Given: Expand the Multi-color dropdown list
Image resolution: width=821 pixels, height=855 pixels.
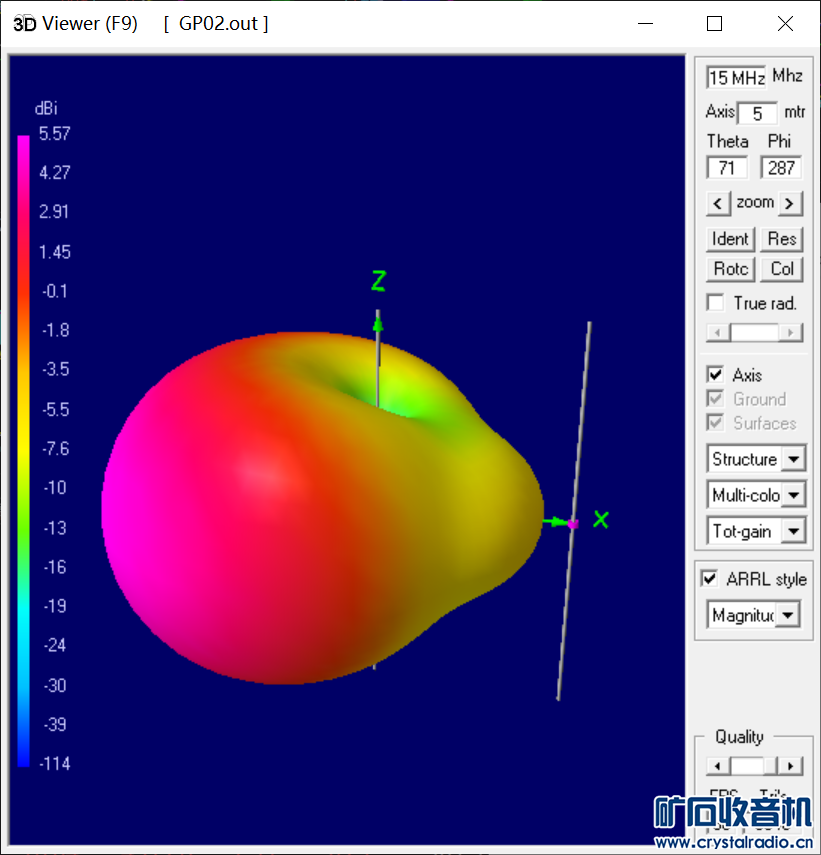Looking at the screenshot, I should (x=793, y=495).
